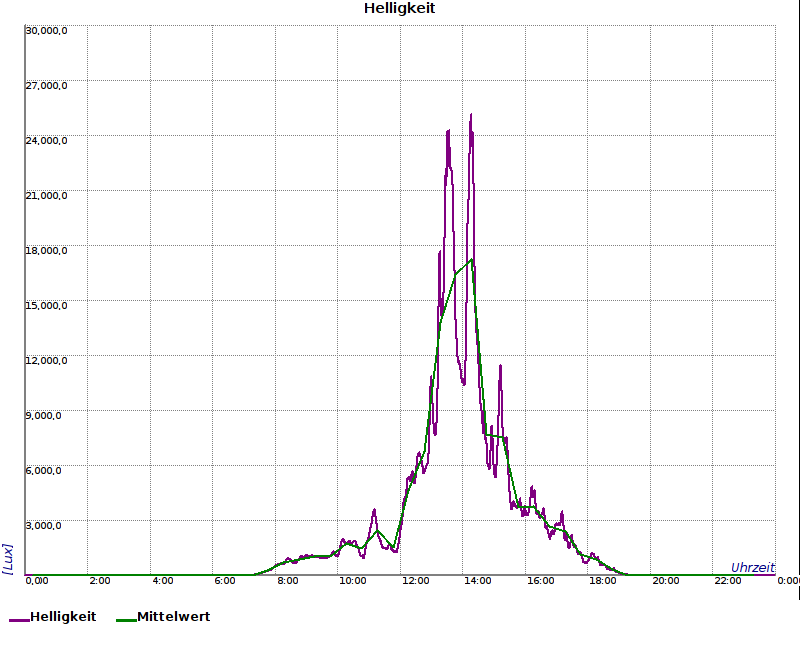Click the green Mittelwert curve's peak point
Screen dimensions: 800x650
click(472, 259)
